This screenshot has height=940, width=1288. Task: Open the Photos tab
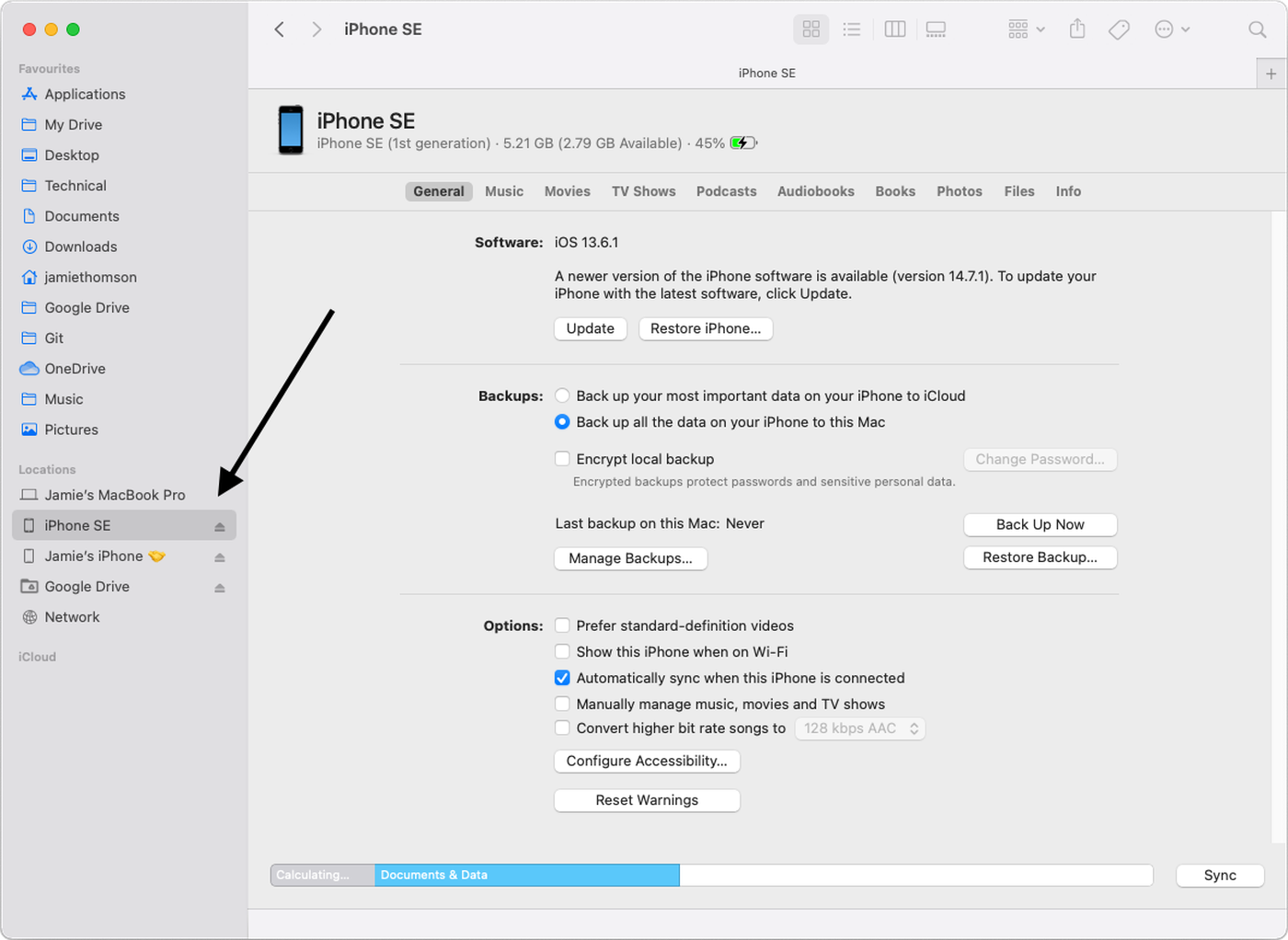coord(960,191)
